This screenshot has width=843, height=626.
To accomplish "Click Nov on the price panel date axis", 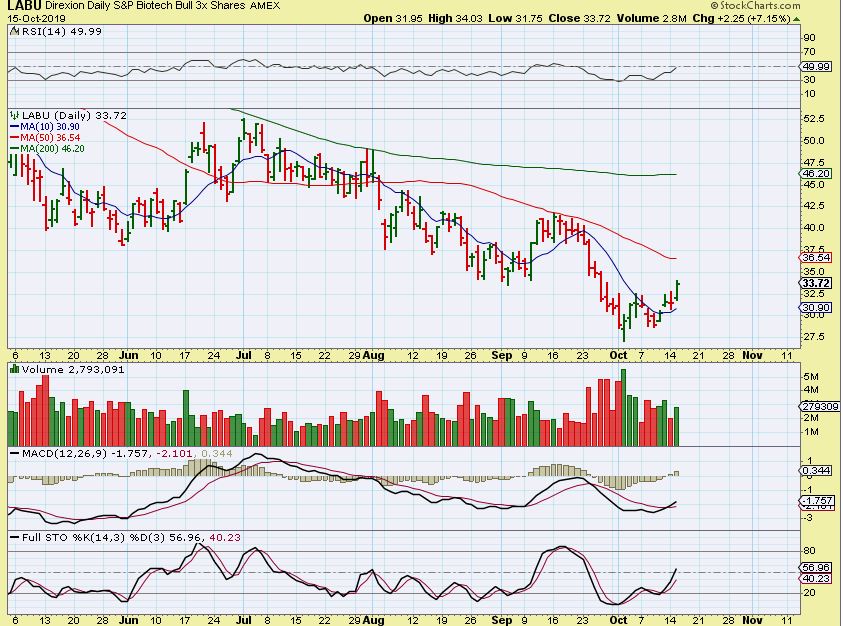I will pyautogui.click(x=752, y=355).
